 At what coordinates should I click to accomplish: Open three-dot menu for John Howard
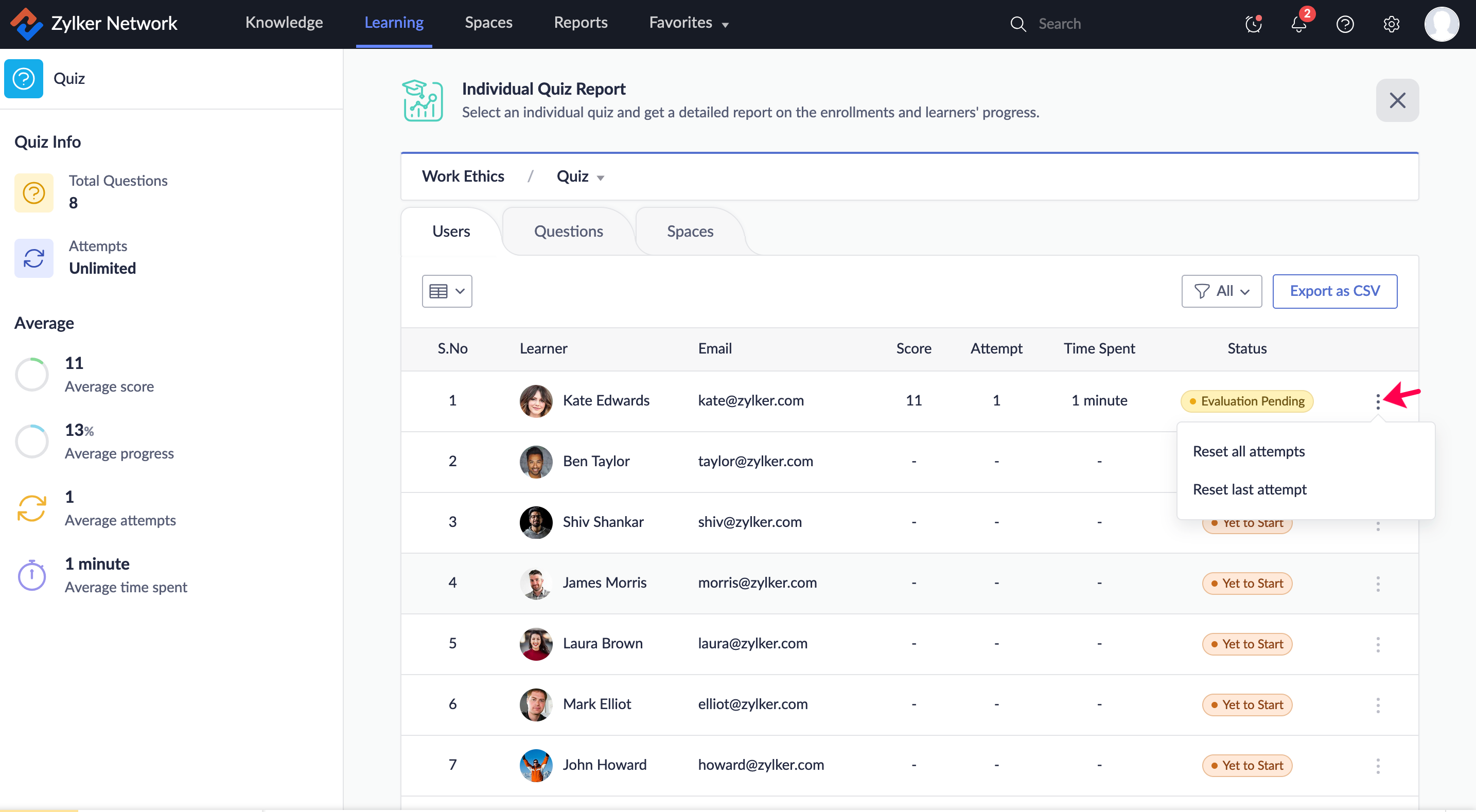1378,765
